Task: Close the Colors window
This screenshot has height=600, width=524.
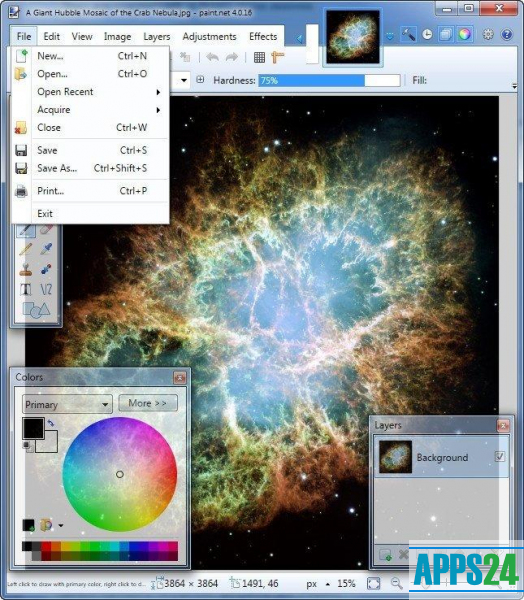Action: 180,378
